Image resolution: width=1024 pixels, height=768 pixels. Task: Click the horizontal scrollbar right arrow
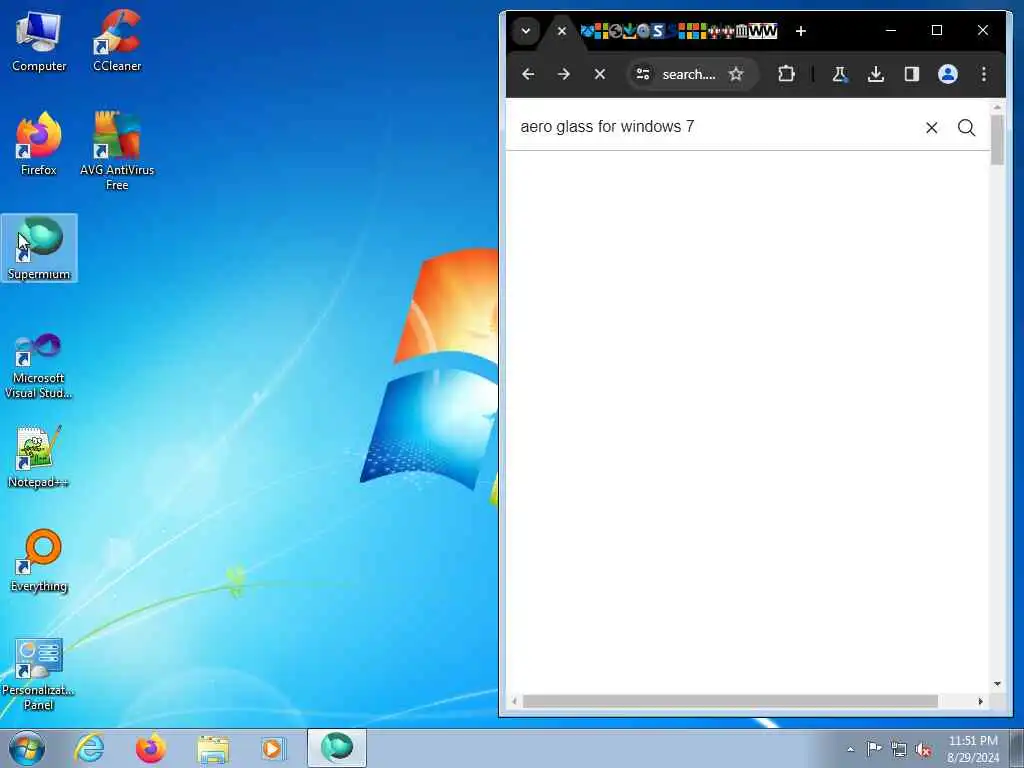(x=980, y=701)
